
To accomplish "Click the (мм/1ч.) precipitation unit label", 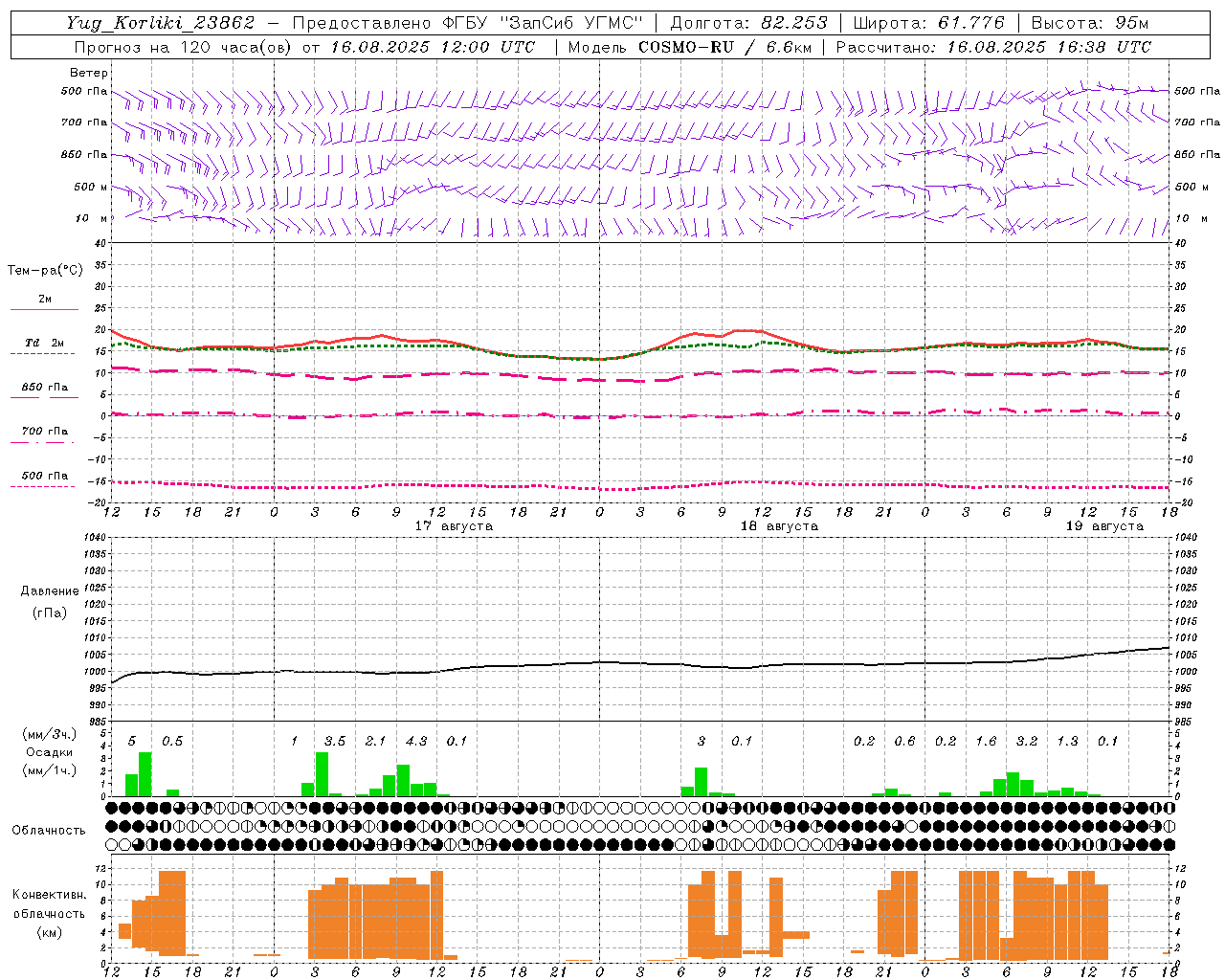I will click(50, 769).
